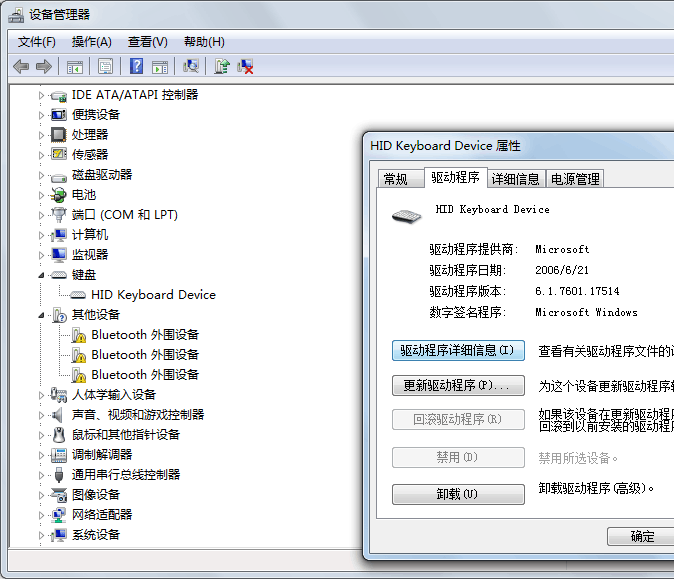Select the 键盘 keyboard category icon
Viewport: 674px width, 579px height.
pyautogui.click(x=59, y=275)
